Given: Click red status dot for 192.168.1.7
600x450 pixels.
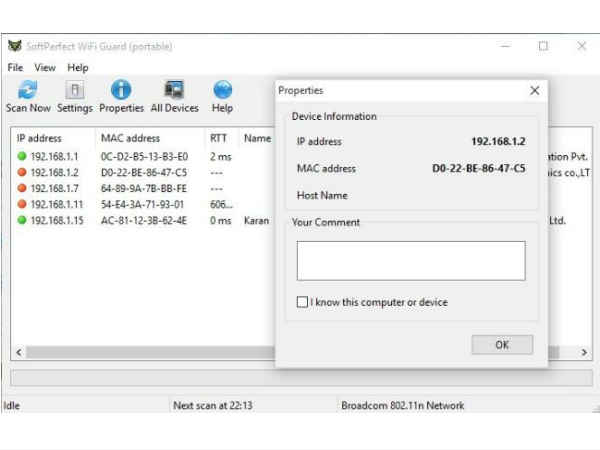Looking at the screenshot, I should [x=22, y=188].
